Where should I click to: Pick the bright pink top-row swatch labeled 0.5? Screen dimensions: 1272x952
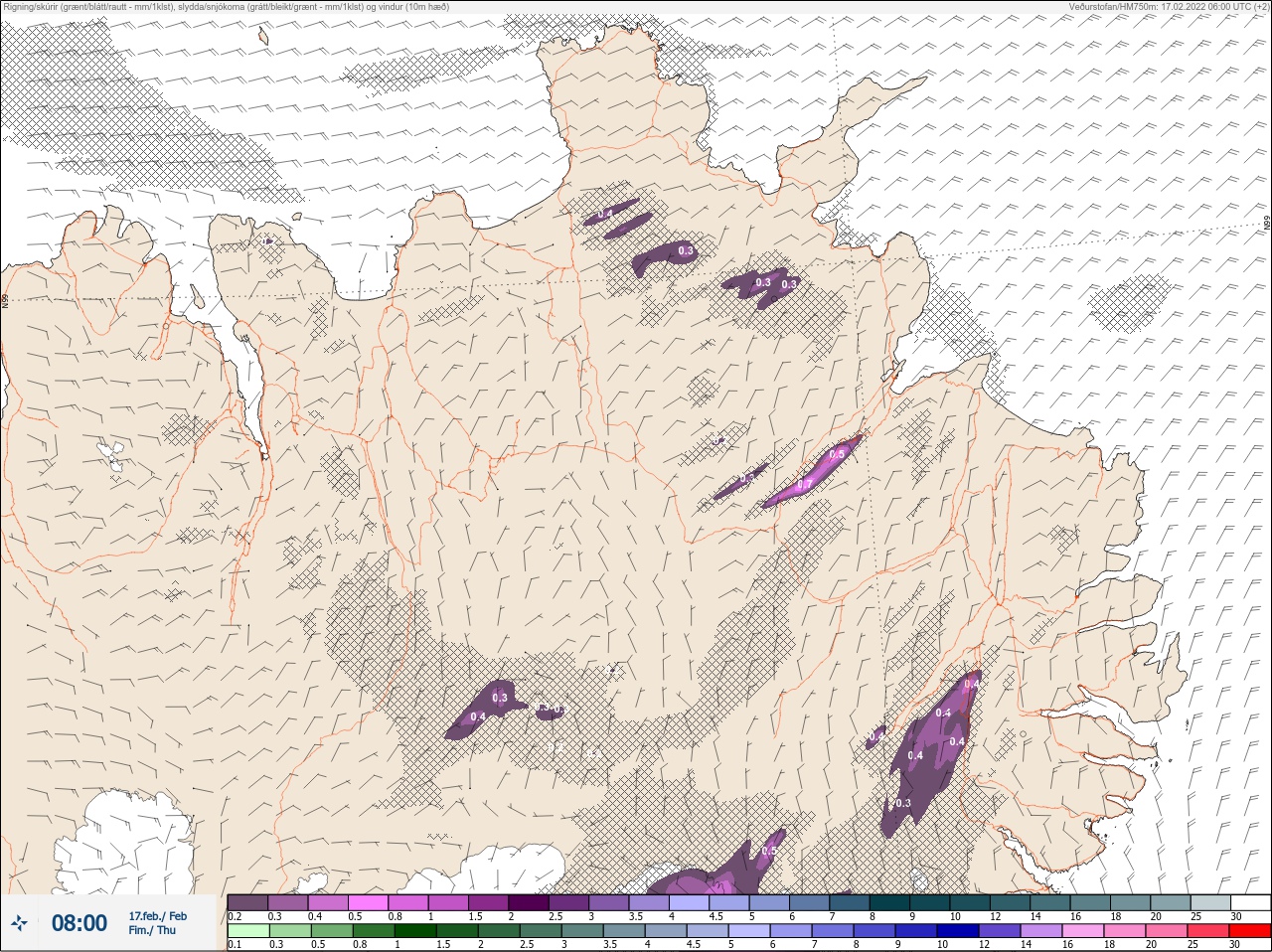[368, 902]
